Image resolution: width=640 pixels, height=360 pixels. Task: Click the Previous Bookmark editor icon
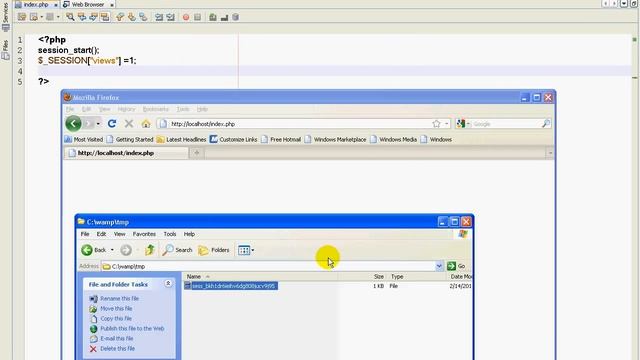click(x=120, y=17)
